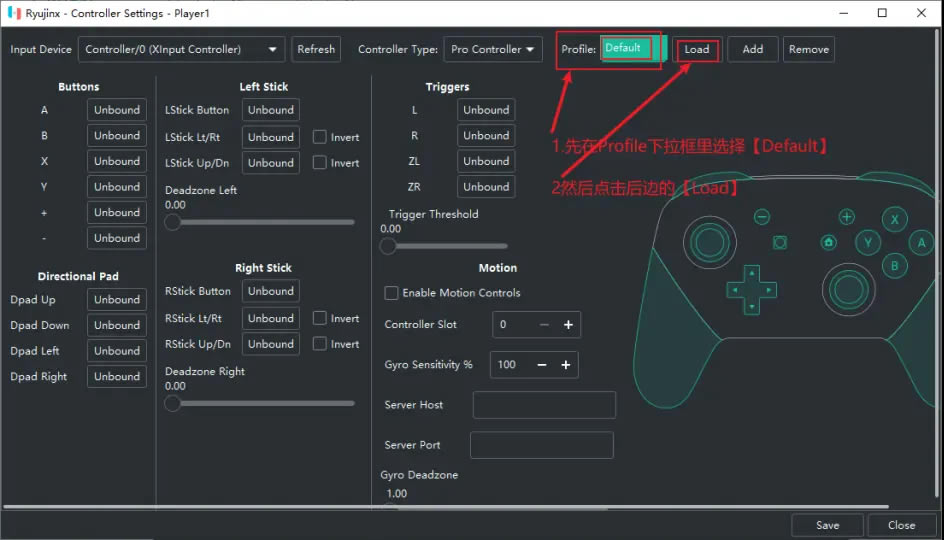Click the Deadzone Left slider handle
Screen dimensions: 944x540
point(173,222)
